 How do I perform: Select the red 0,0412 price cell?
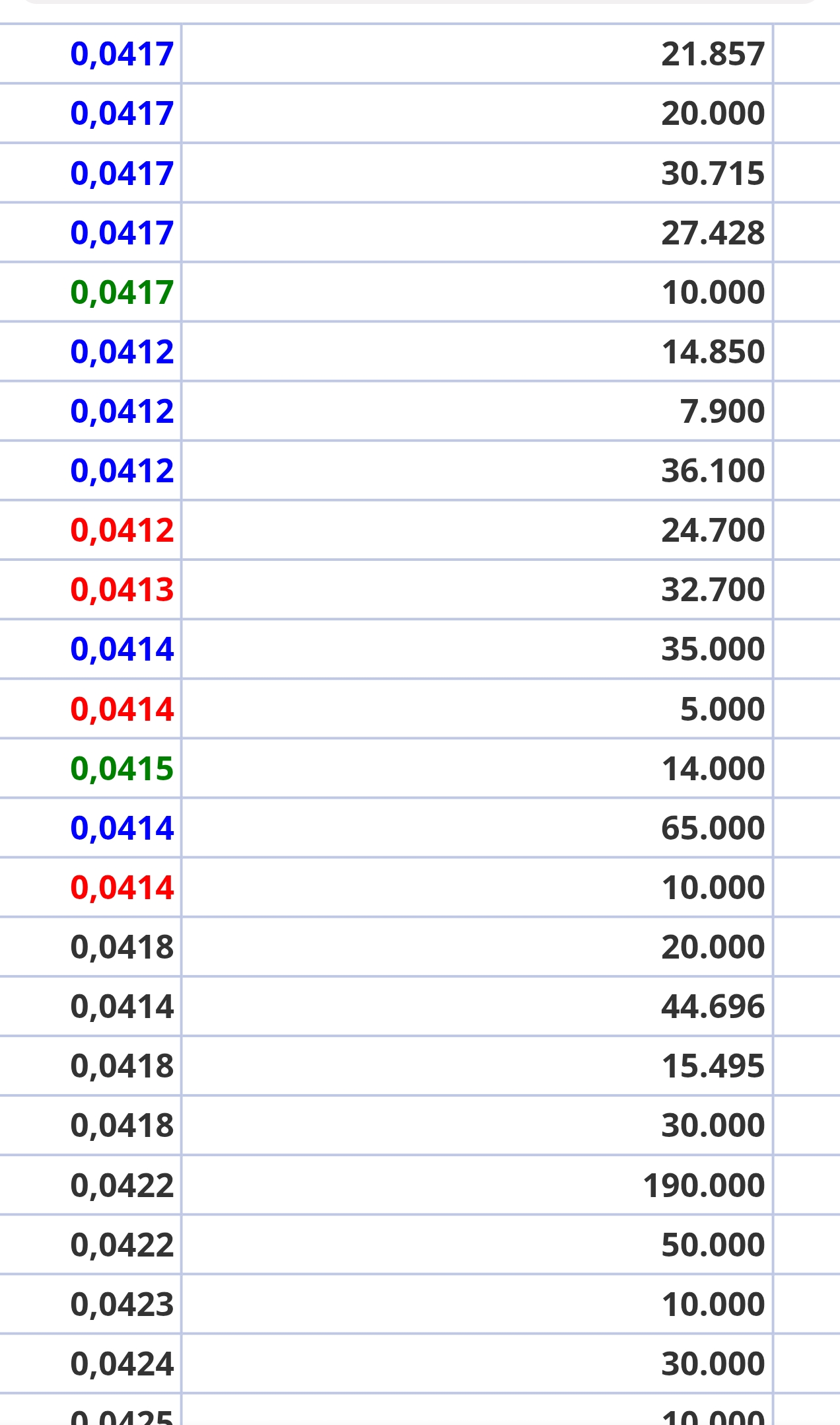coord(90,530)
